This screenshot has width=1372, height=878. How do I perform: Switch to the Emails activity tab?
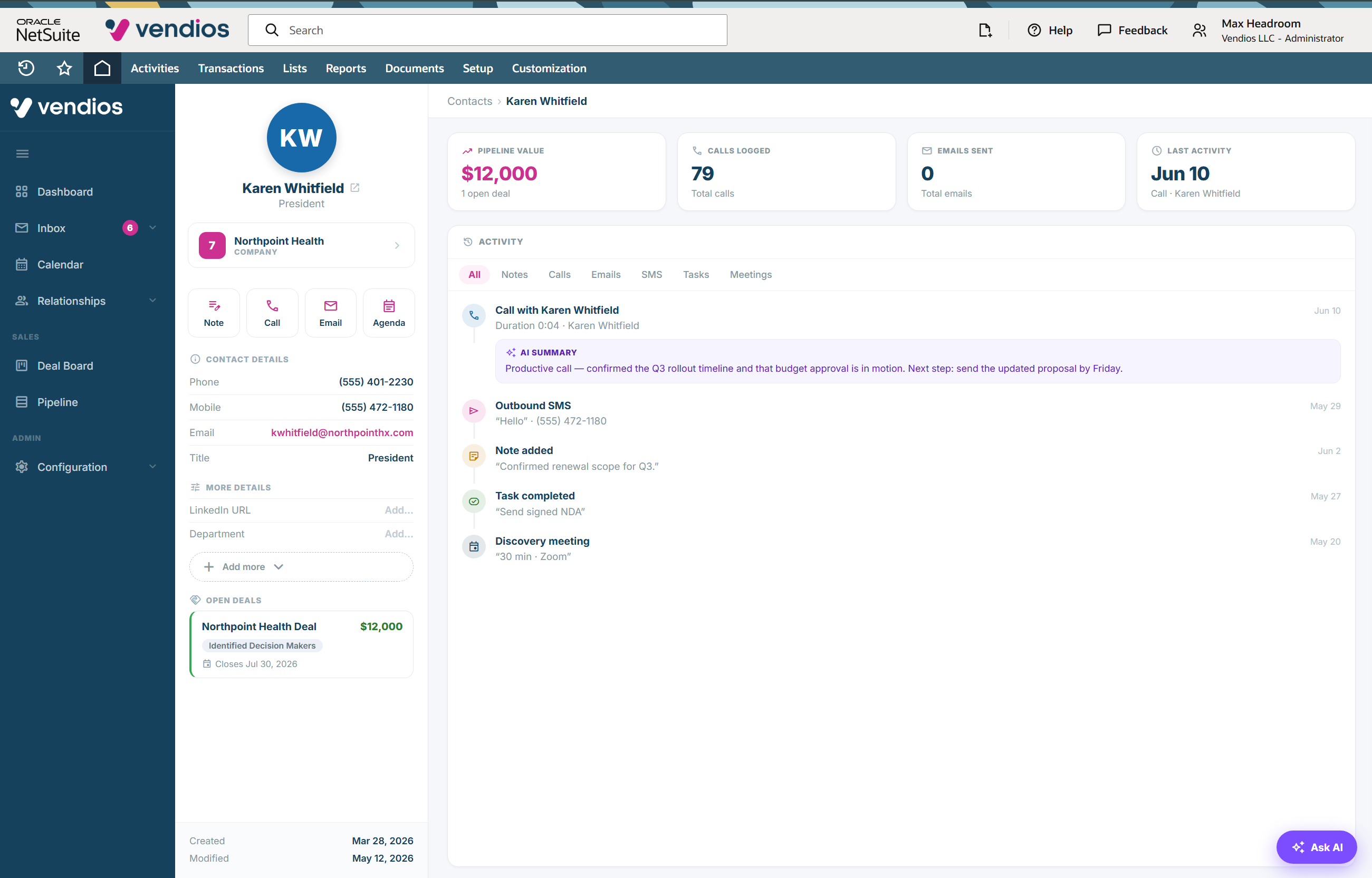point(606,275)
